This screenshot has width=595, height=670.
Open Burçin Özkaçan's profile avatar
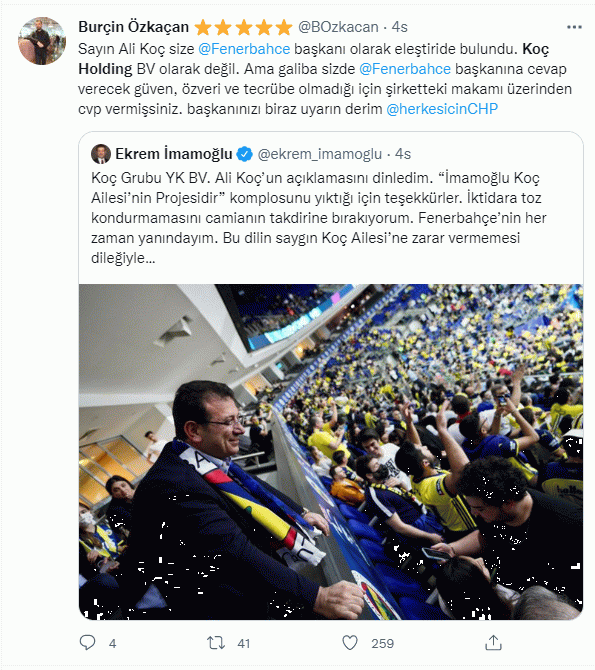click(42, 41)
